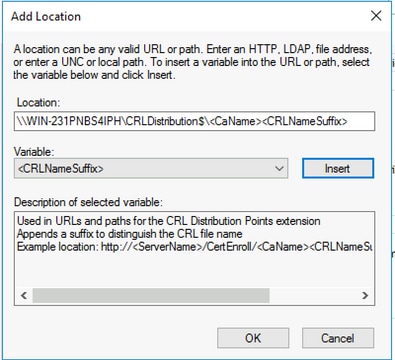Close the Add Location dialog with X
The width and height of the screenshot is (395, 360).
point(376,16)
